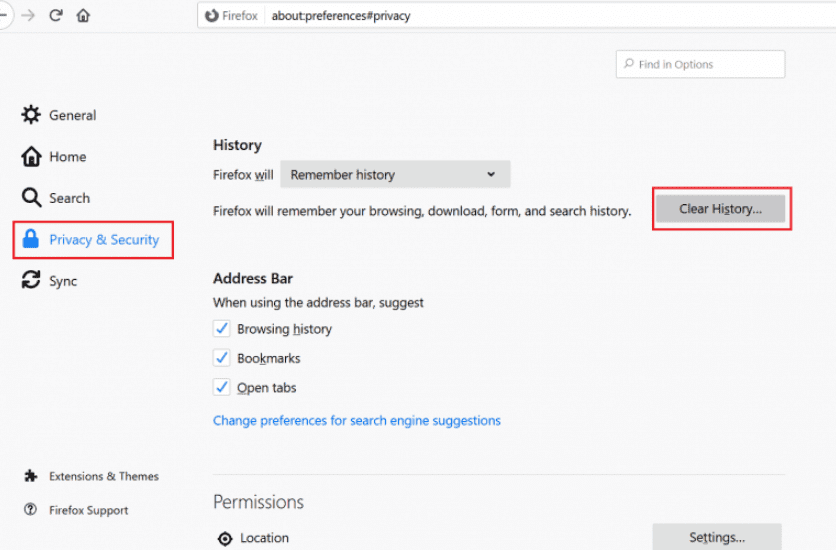Click the magnifier icon in Find in Options
Viewport: 836px width, 550px height.
click(629, 64)
